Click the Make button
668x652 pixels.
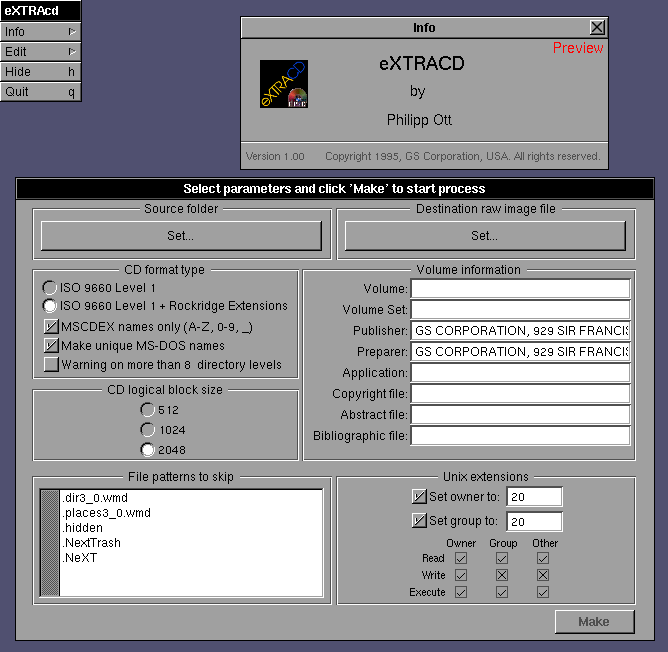click(x=594, y=622)
